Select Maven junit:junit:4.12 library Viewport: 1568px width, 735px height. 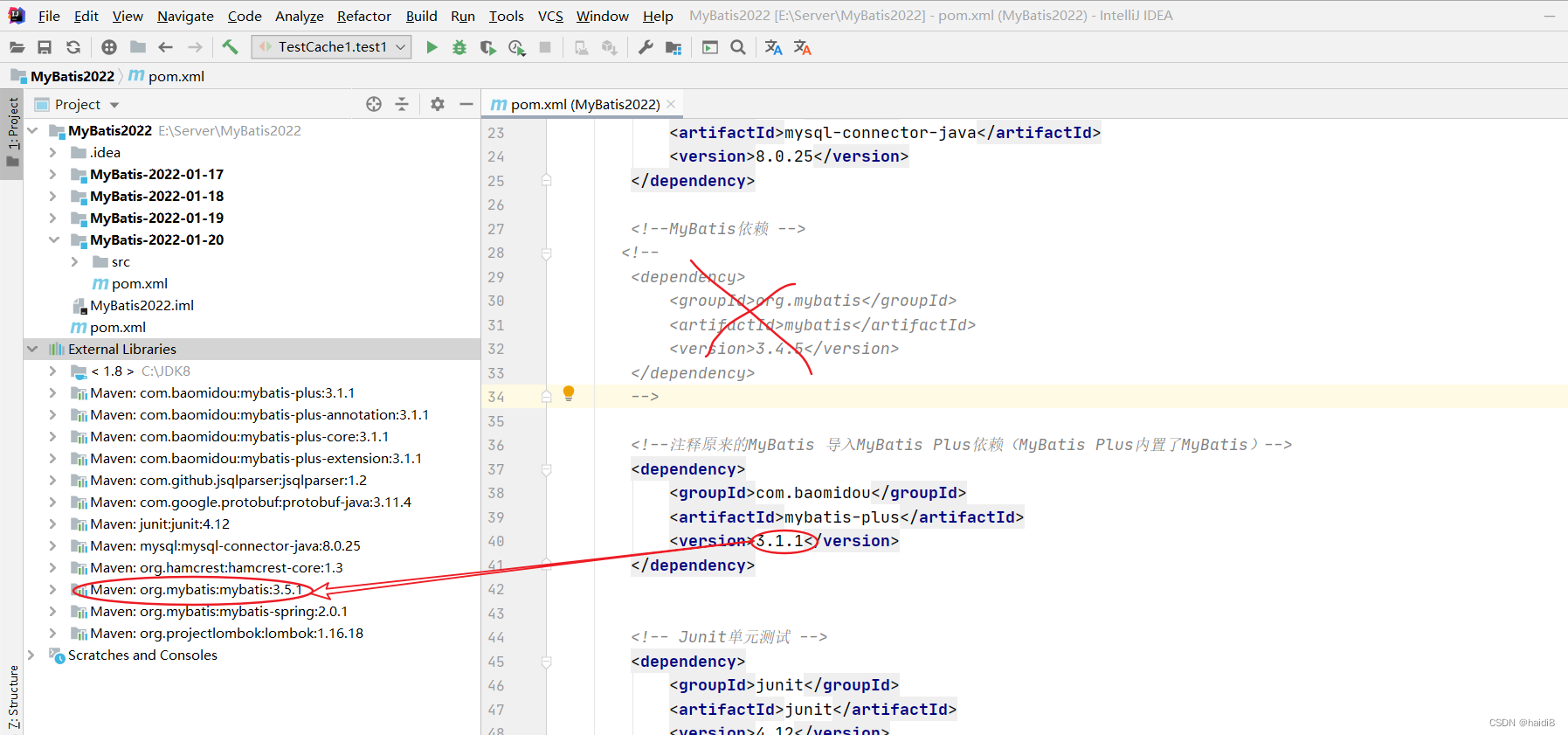pos(160,524)
